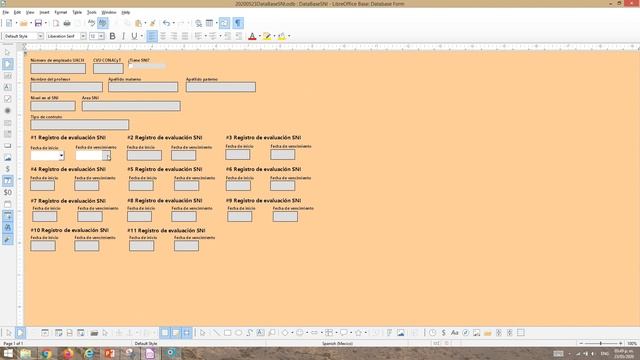Image resolution: width=640 pixels, height=360 pixels.
Task: Open the Edit menu
Action: 17,12
